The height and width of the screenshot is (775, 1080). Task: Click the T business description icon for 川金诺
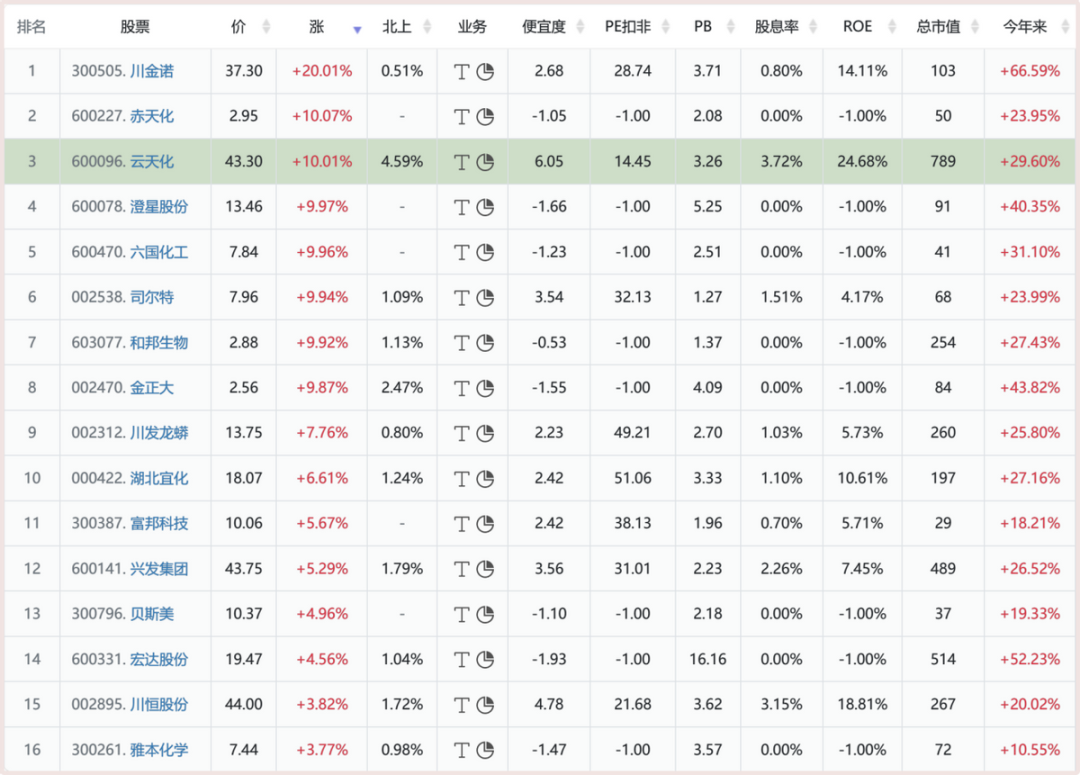(461, 71)
